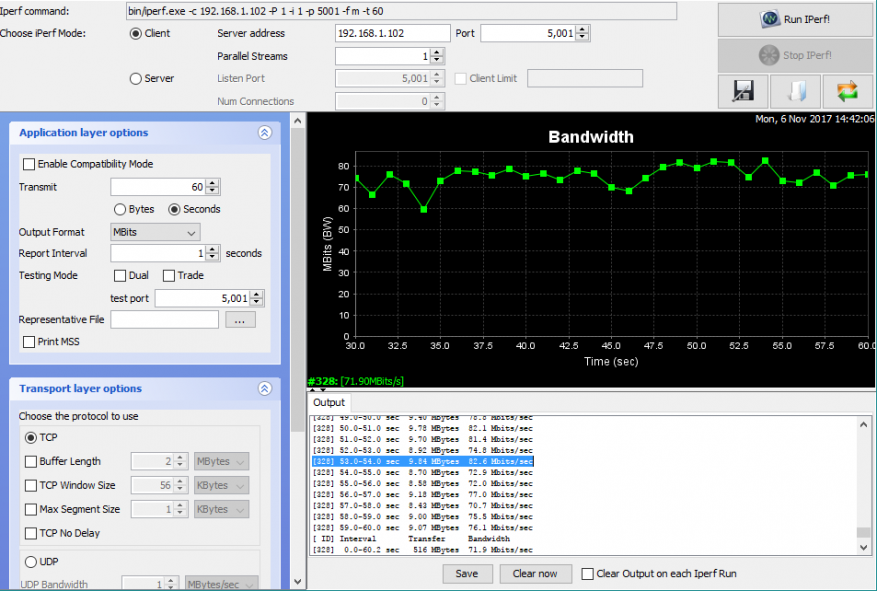This screenshot has width=877, height=591.
Task: Click the Clear now button
Action: [535, 574]
